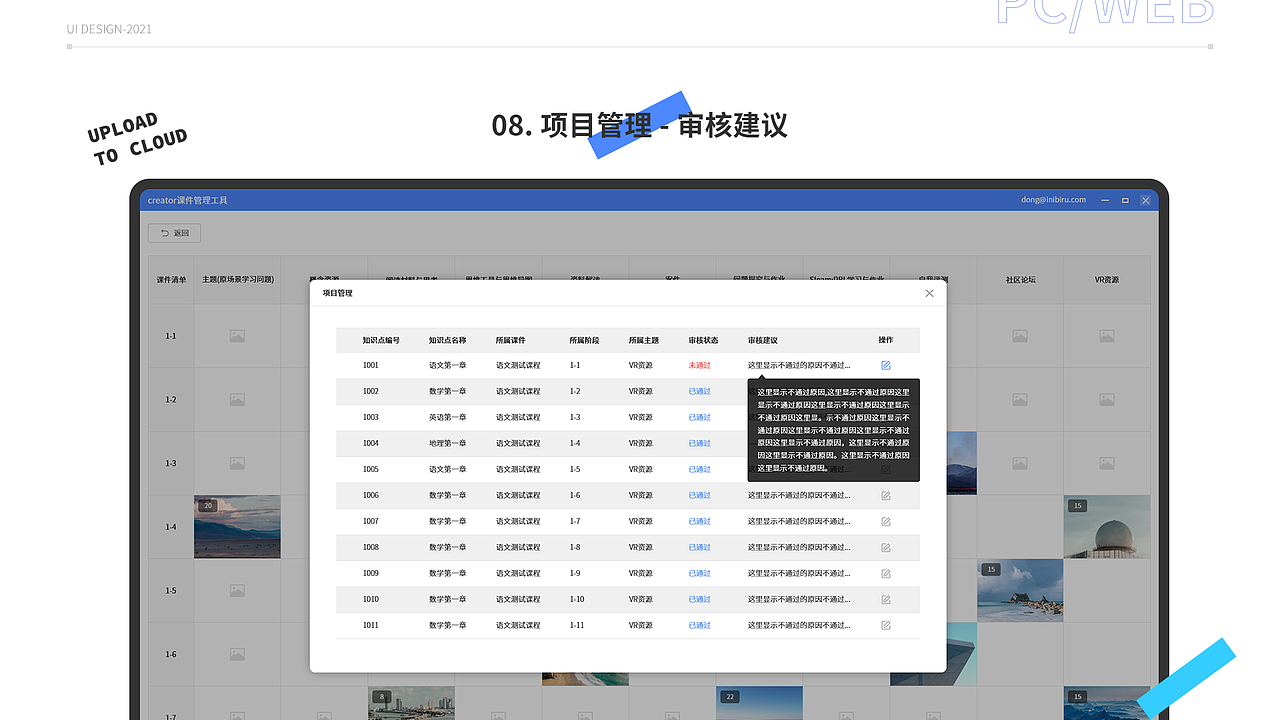Viewport: 1280px width, 720px height.
Task: Click the image placeholder icon in row 1-6 first cell
Action: [236, 654]
